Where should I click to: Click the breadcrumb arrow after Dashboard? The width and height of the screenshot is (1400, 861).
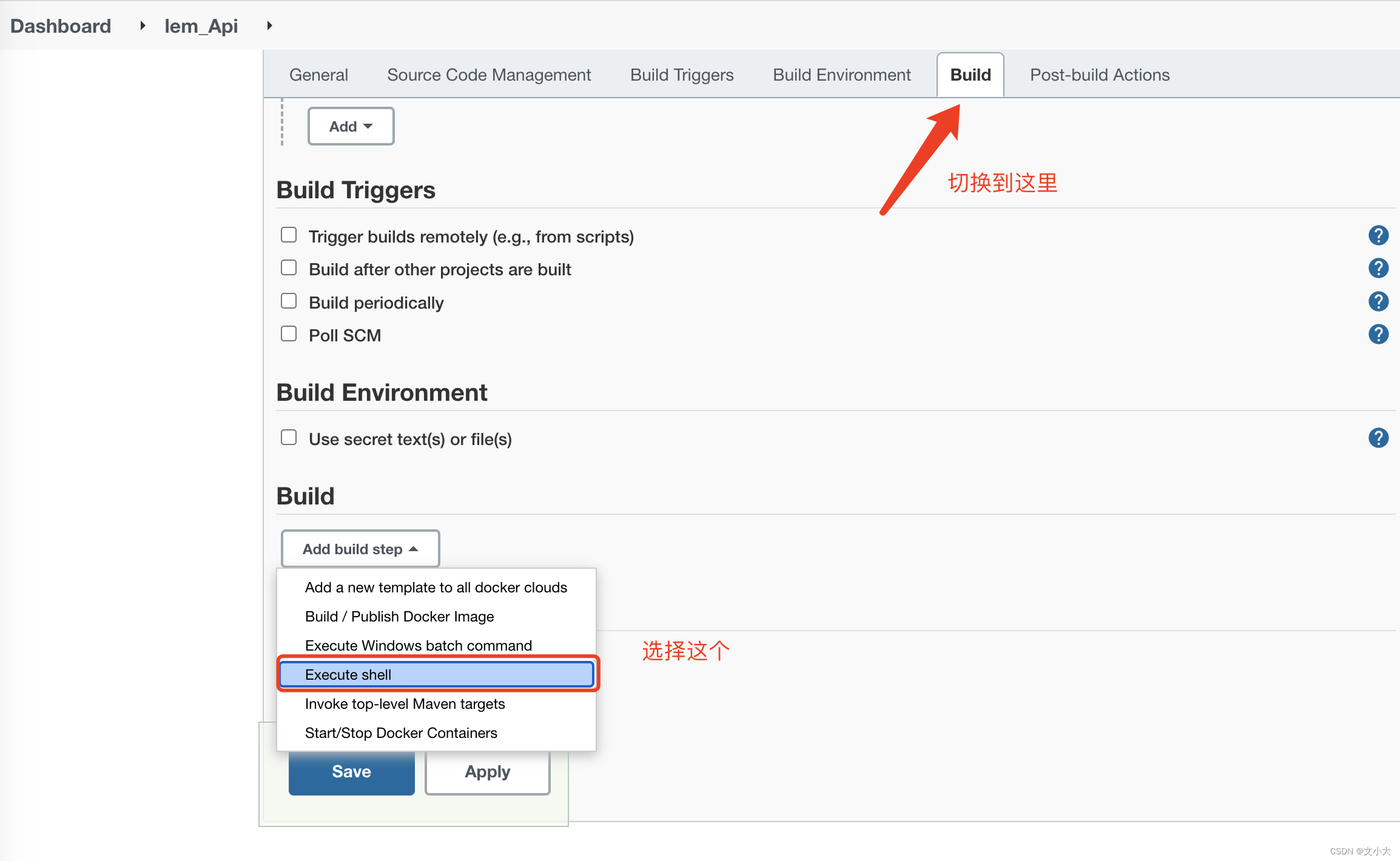click(142, 25)
